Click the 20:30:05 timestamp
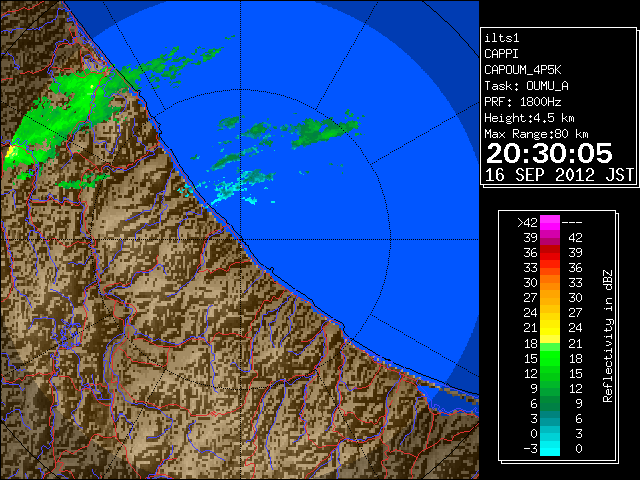Image resolution: width=640 pixels, height=480 pixels. click(x=549, y=153)
